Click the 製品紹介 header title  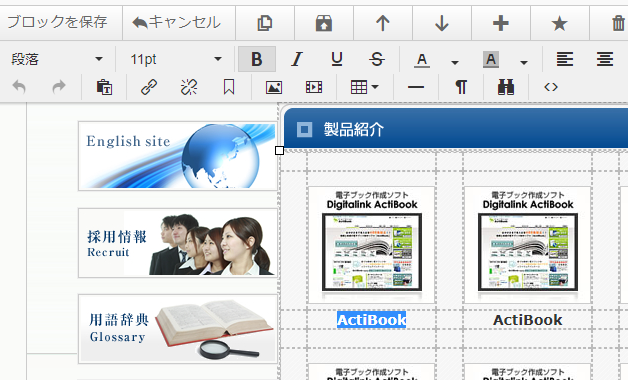click(354, 129)
